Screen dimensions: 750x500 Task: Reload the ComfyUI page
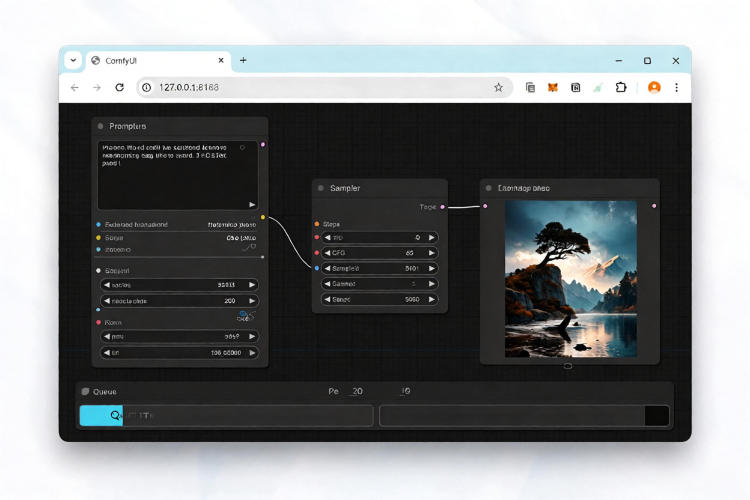tap(120, 88)
